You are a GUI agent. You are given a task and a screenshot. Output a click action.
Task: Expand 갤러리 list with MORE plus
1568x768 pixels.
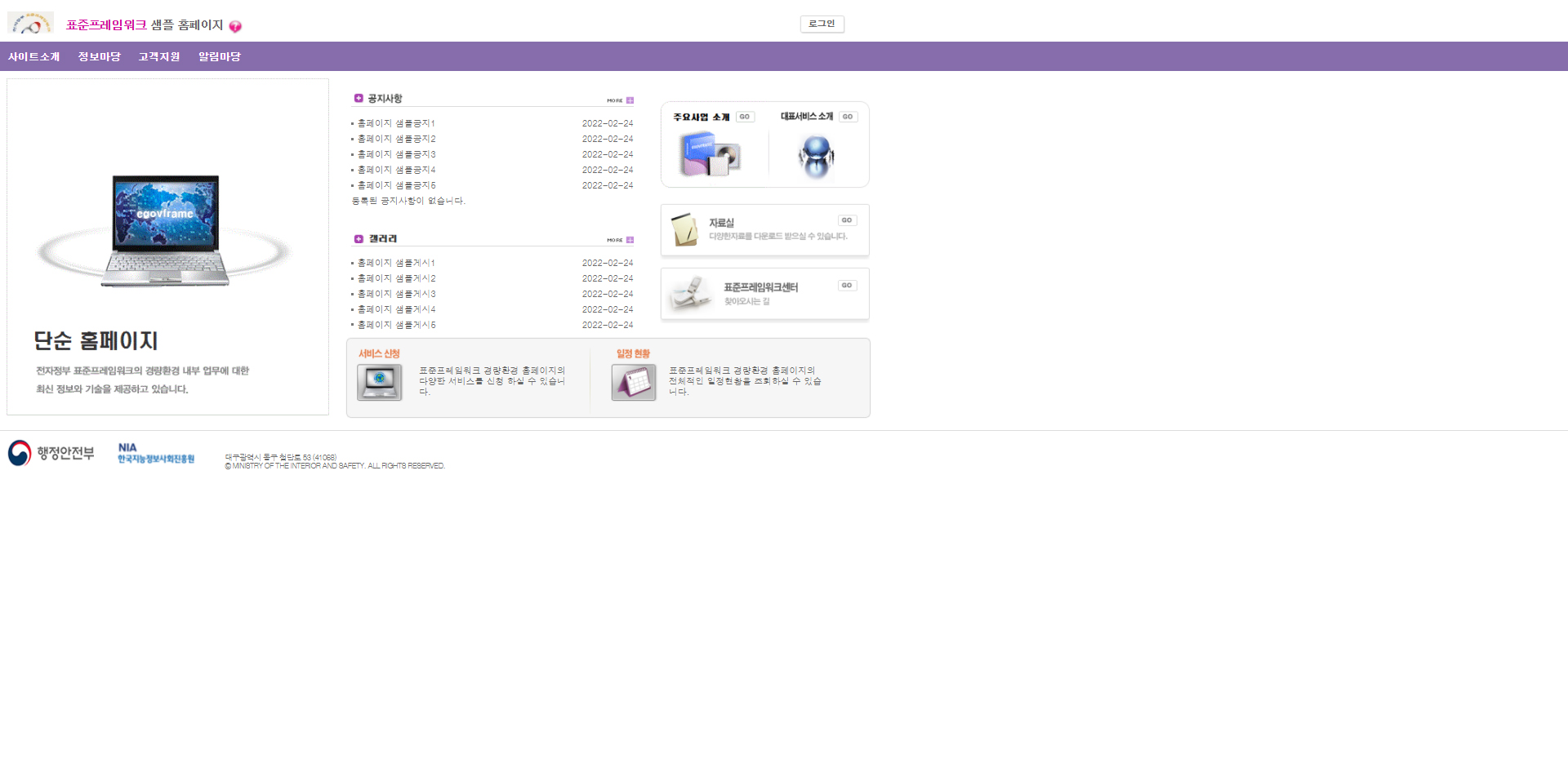pos(630,240)
